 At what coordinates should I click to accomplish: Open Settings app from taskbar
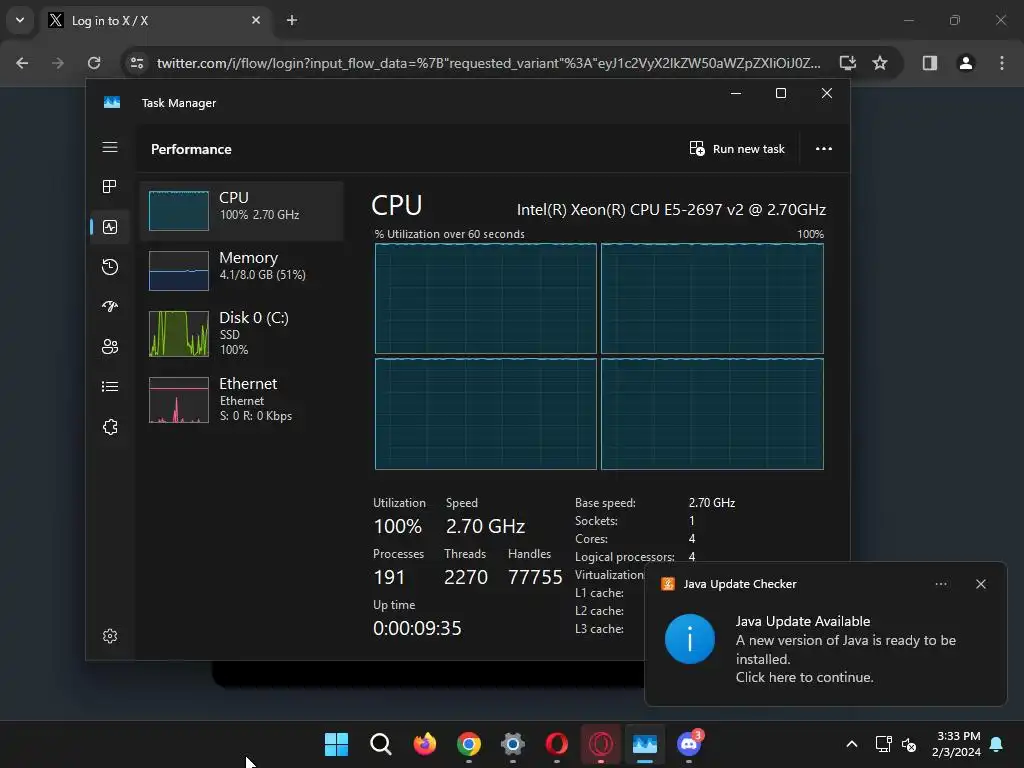pyautogui.click(x=513, y=744)
